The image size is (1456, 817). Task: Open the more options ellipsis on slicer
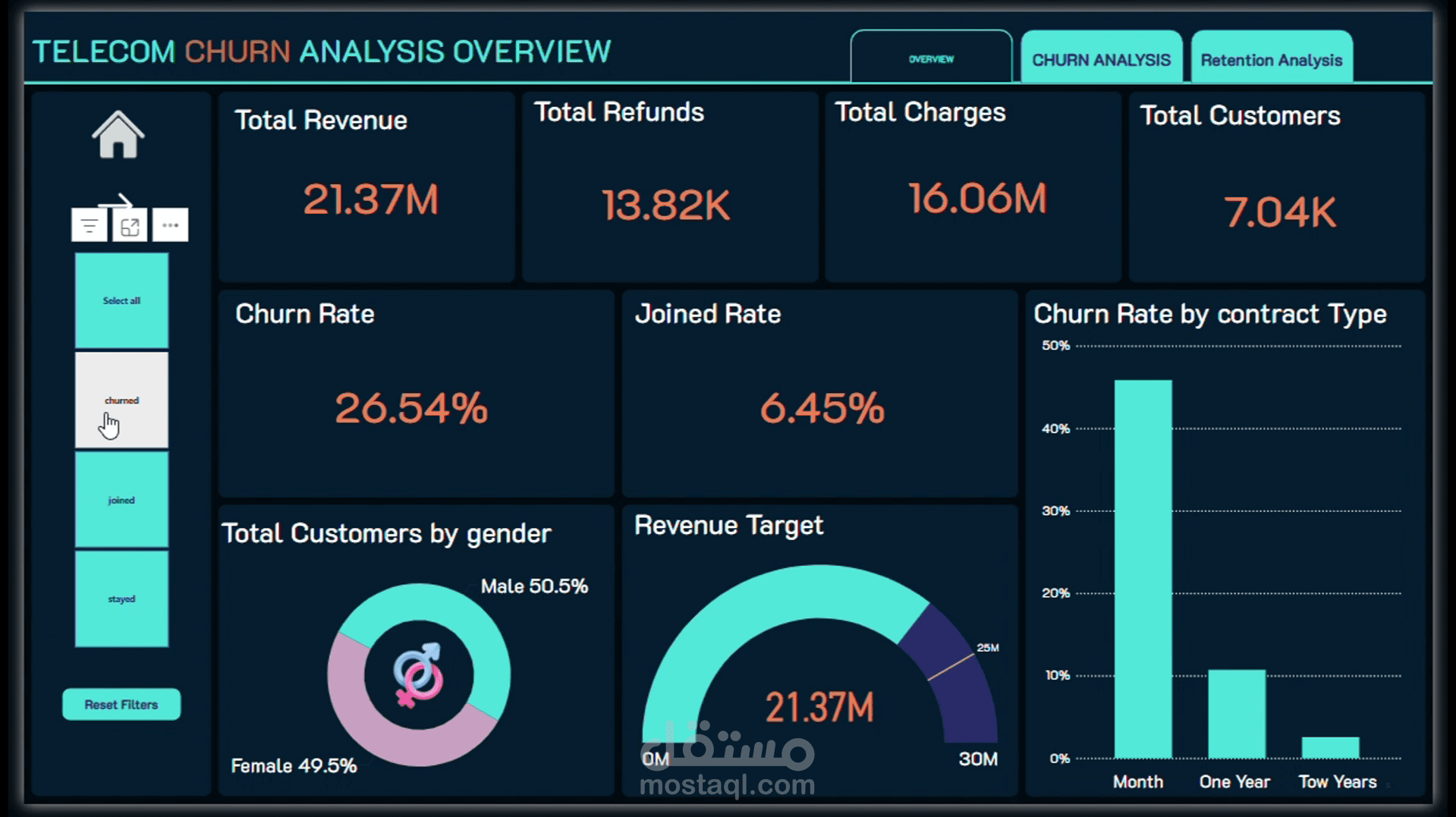pyautogui.click(x=170, y=225)
